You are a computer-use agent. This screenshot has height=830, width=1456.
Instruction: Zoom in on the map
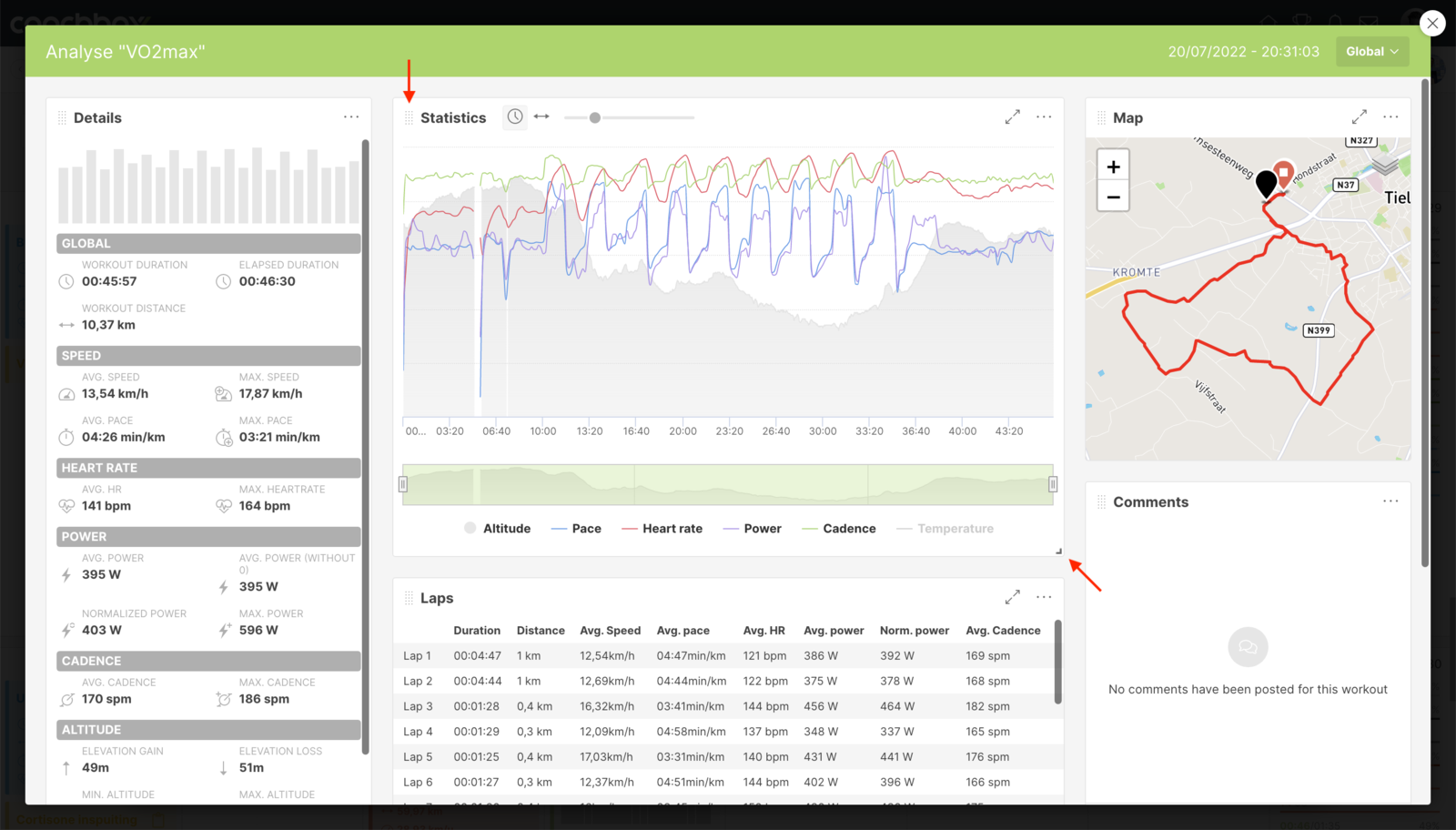point(1113,167)
